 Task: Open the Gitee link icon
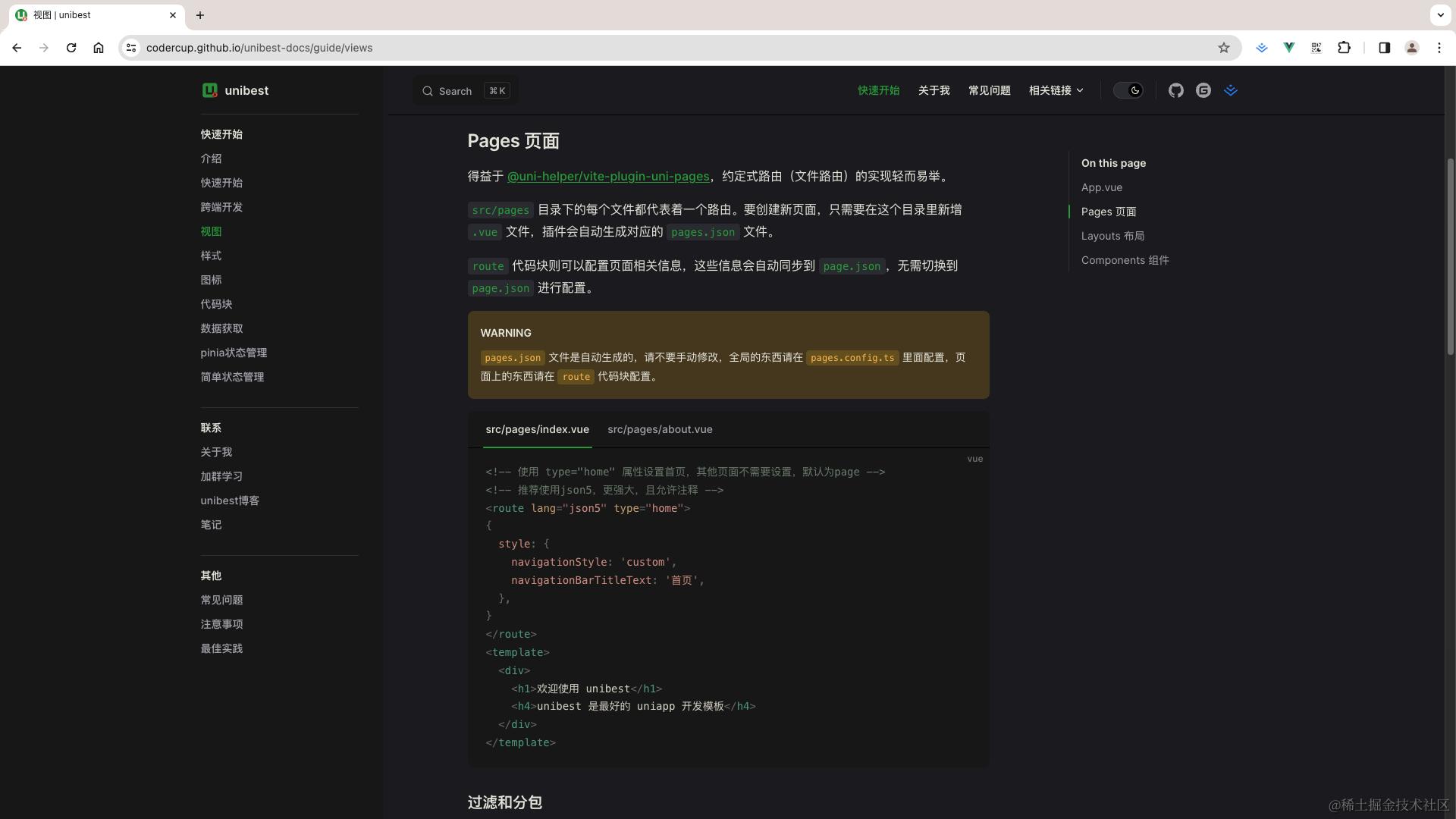[1203, 91]
